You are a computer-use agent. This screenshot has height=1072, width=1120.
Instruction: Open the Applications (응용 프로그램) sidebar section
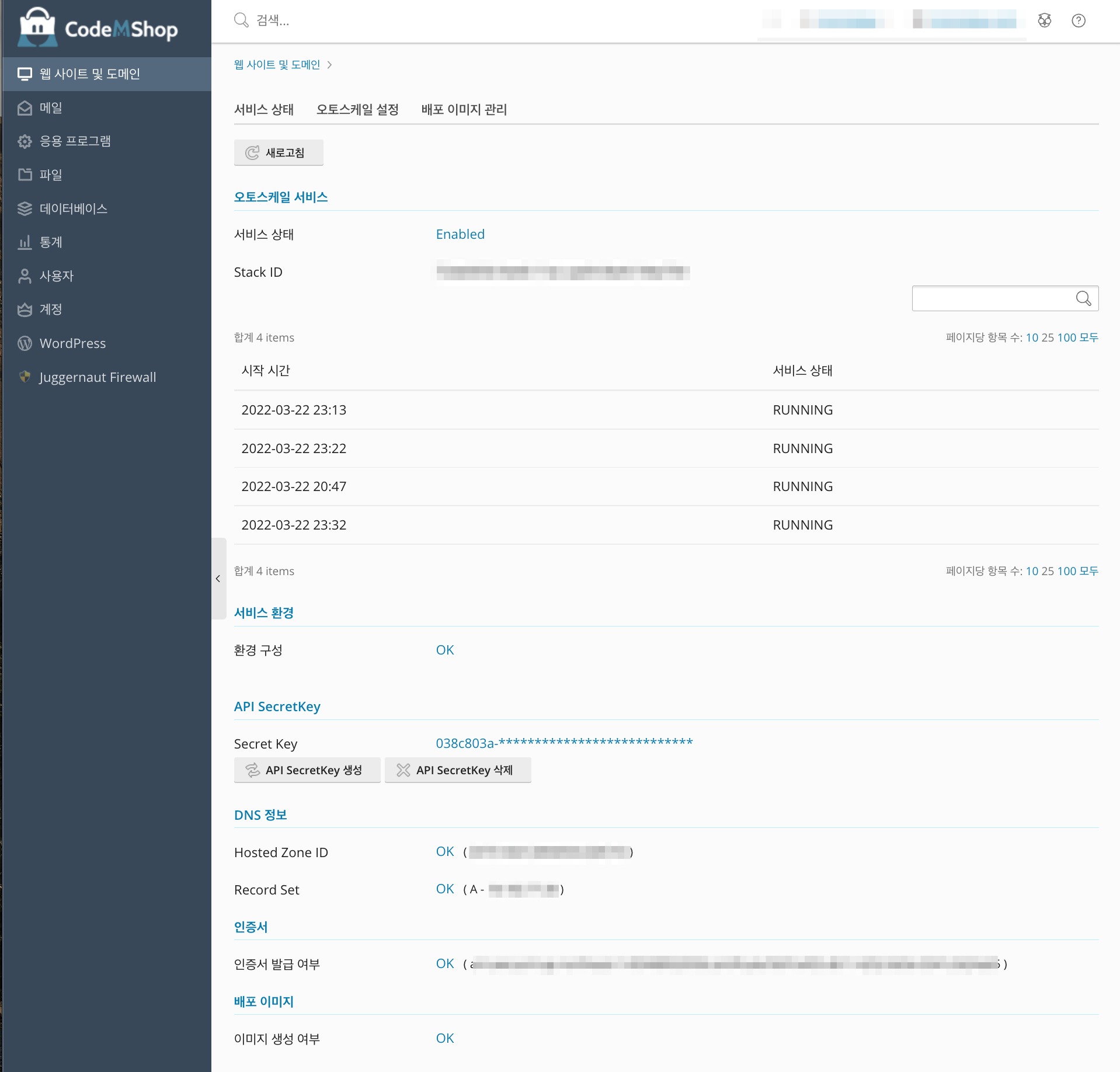75,141
